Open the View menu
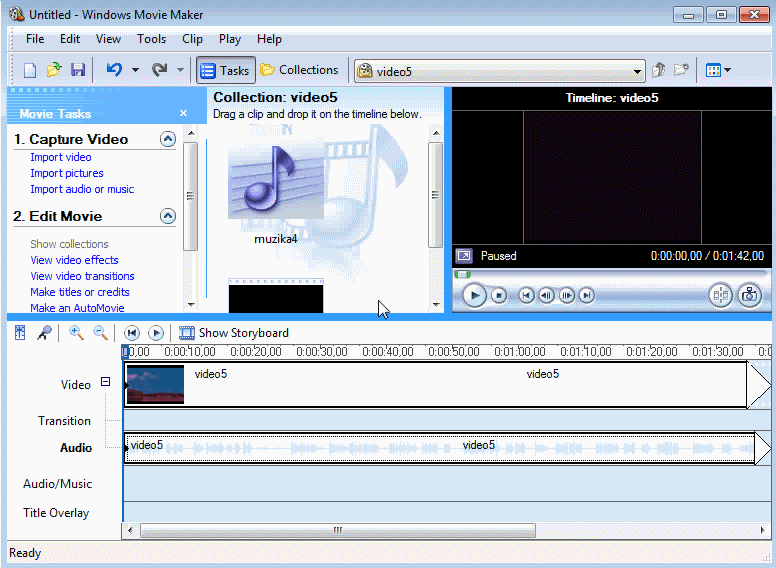 (x=108, y=39)
